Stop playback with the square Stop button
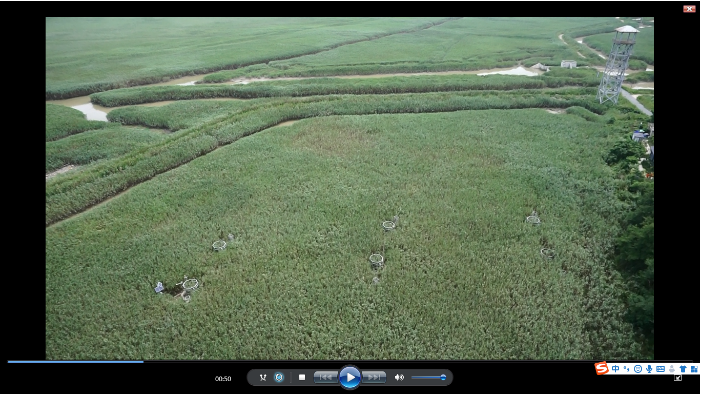This screenshot has height=394, width=701. tap(302, 377)
